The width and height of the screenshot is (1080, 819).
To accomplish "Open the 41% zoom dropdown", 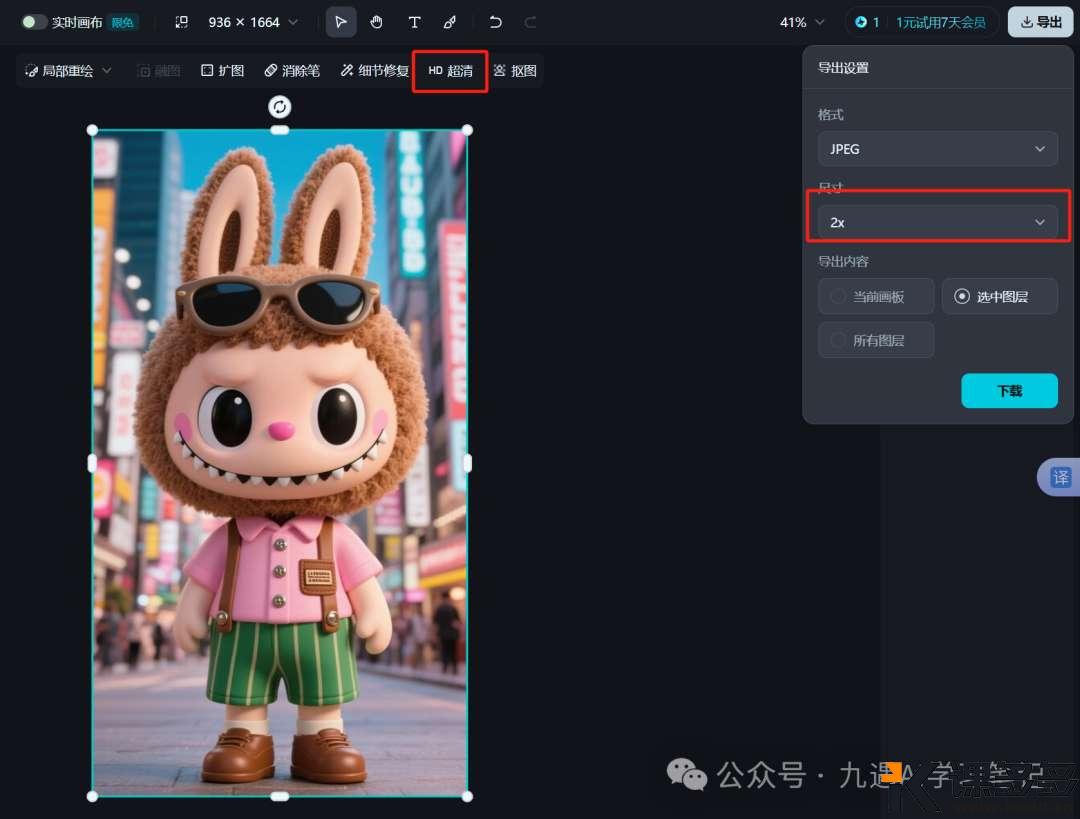I will pyautogui.click(x=802, y=22).
